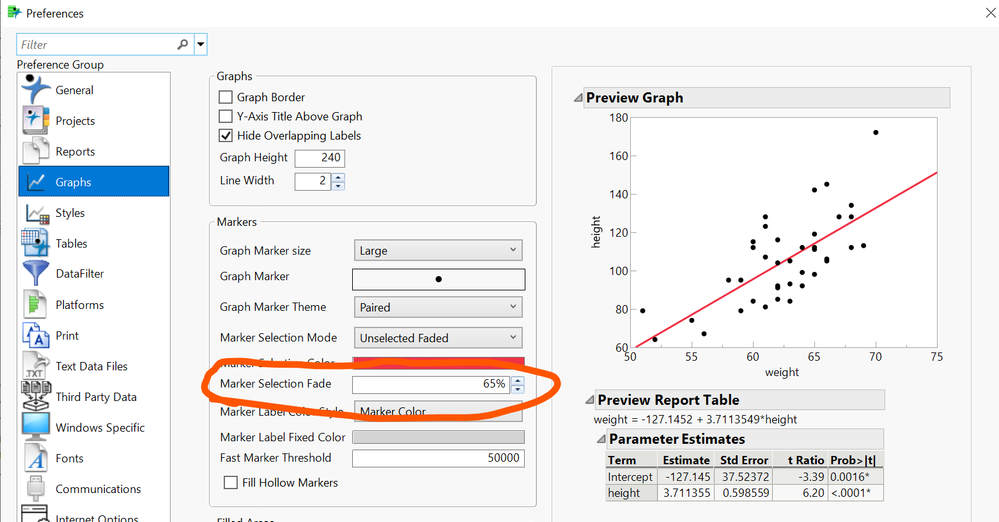Open the Graph Marker size dropdown
Image resolution: width=999 pixels, height=522 pixels.
click(438, 250)
